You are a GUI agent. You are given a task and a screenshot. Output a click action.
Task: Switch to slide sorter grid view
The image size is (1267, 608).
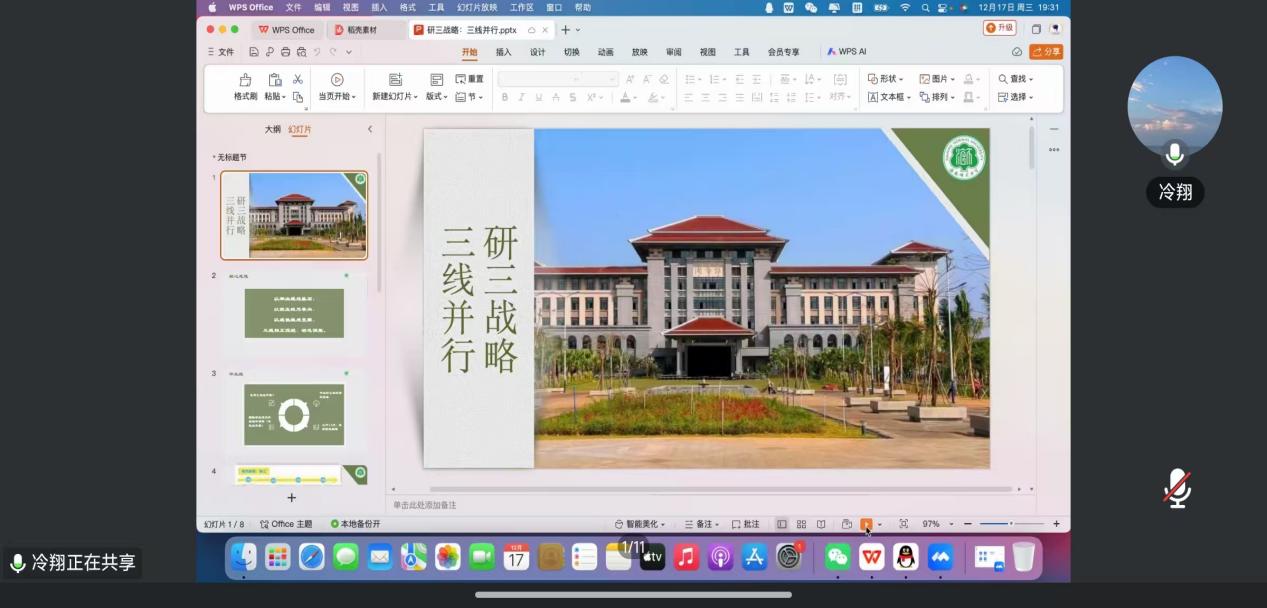click(801, 524)
